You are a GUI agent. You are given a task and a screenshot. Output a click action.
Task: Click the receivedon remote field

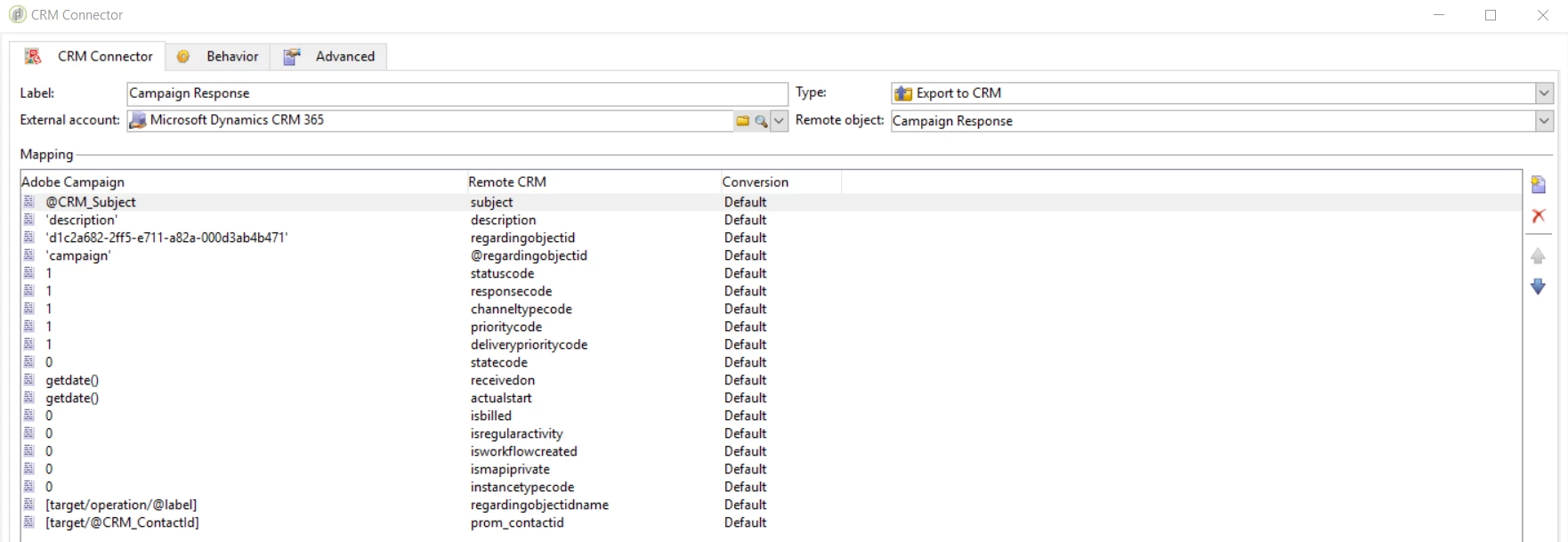tap(503, 380)
